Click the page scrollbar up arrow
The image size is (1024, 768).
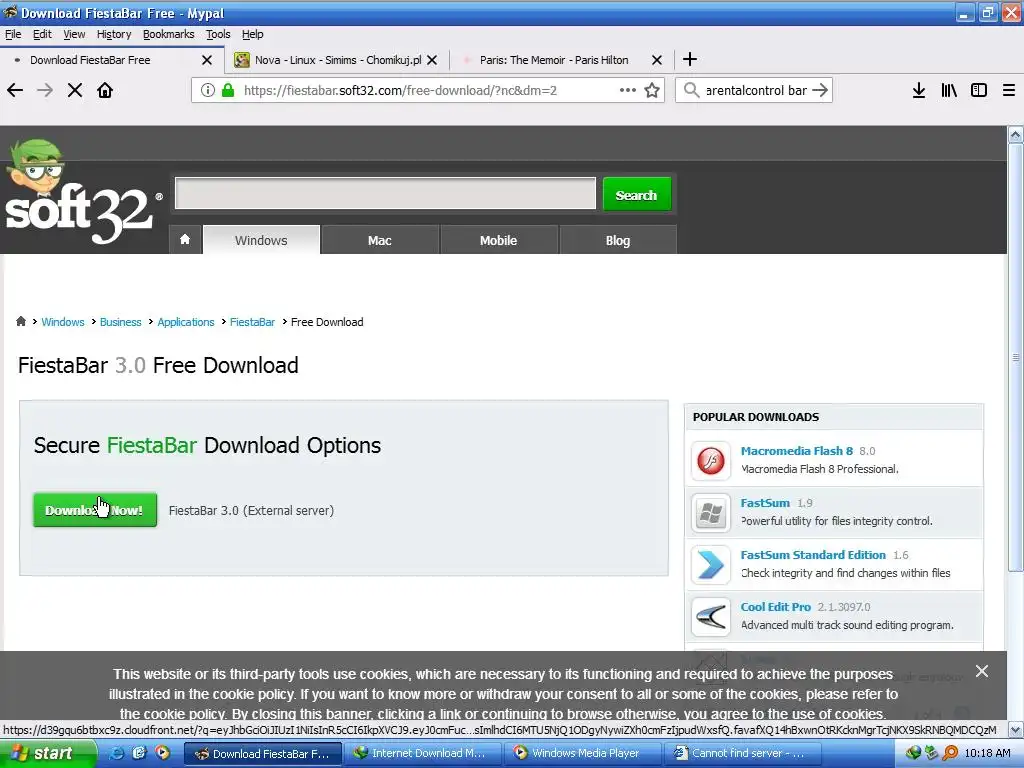tap(1016, 135)
